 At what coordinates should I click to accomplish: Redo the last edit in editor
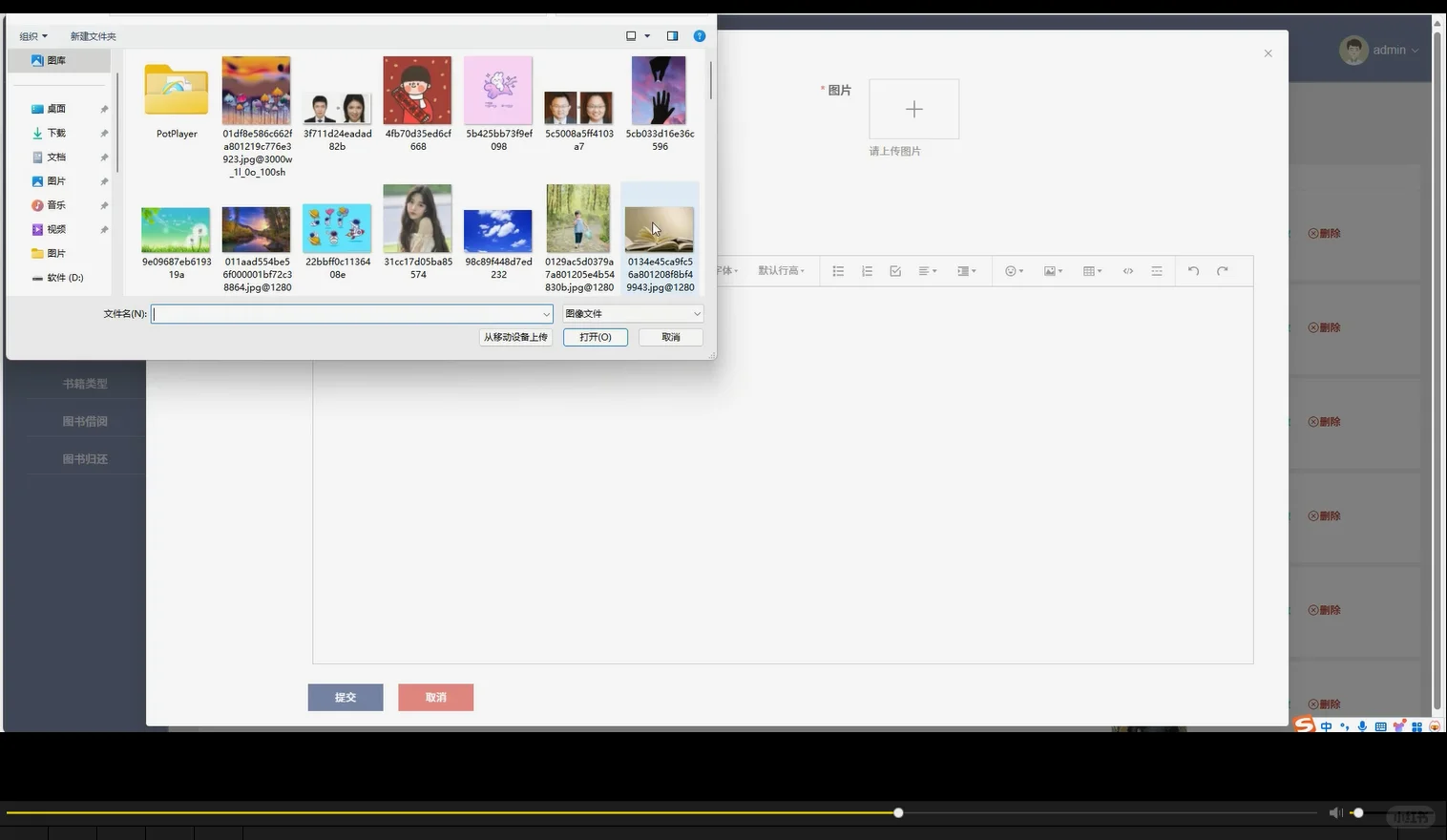coord(1222,271)
